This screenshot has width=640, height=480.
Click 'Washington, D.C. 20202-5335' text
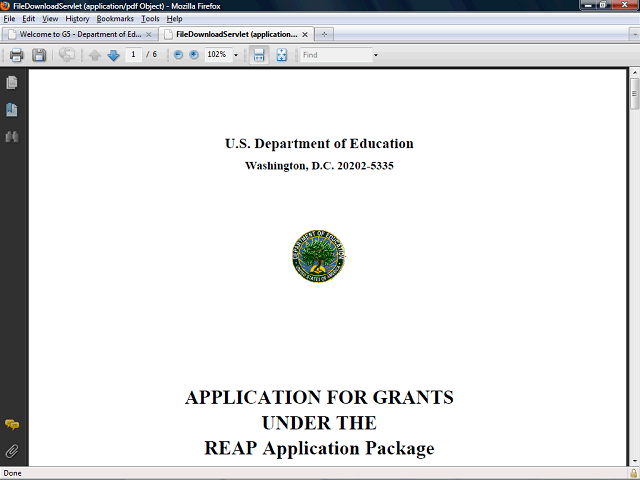(x=319, y=166)
